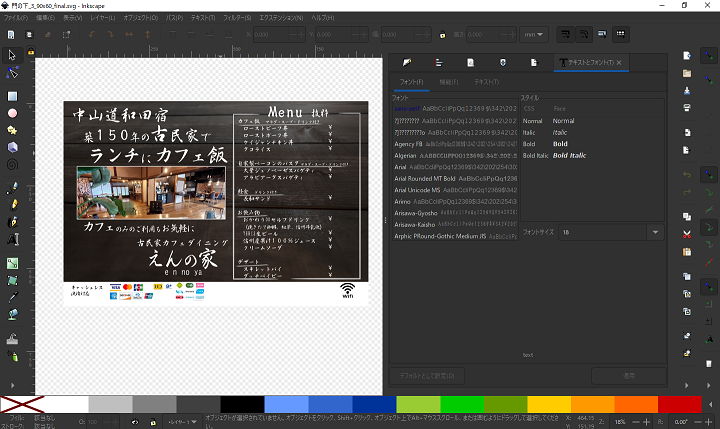Toggle current layer visibility eye
This screenshot has height=429, width=720.
point(135,422)
